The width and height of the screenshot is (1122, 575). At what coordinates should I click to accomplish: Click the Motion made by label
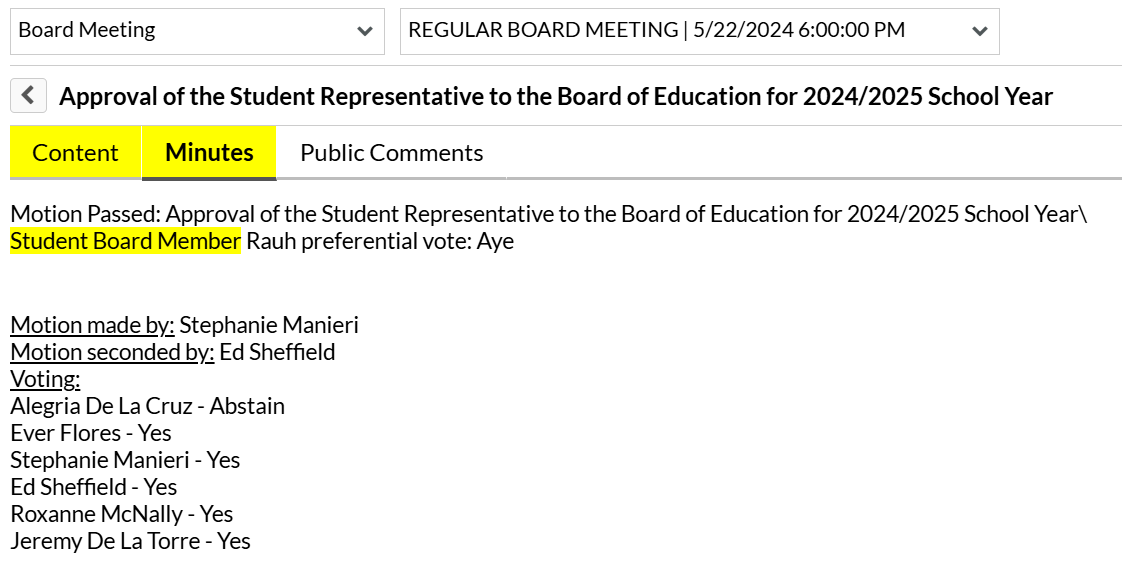coord(92,325)
